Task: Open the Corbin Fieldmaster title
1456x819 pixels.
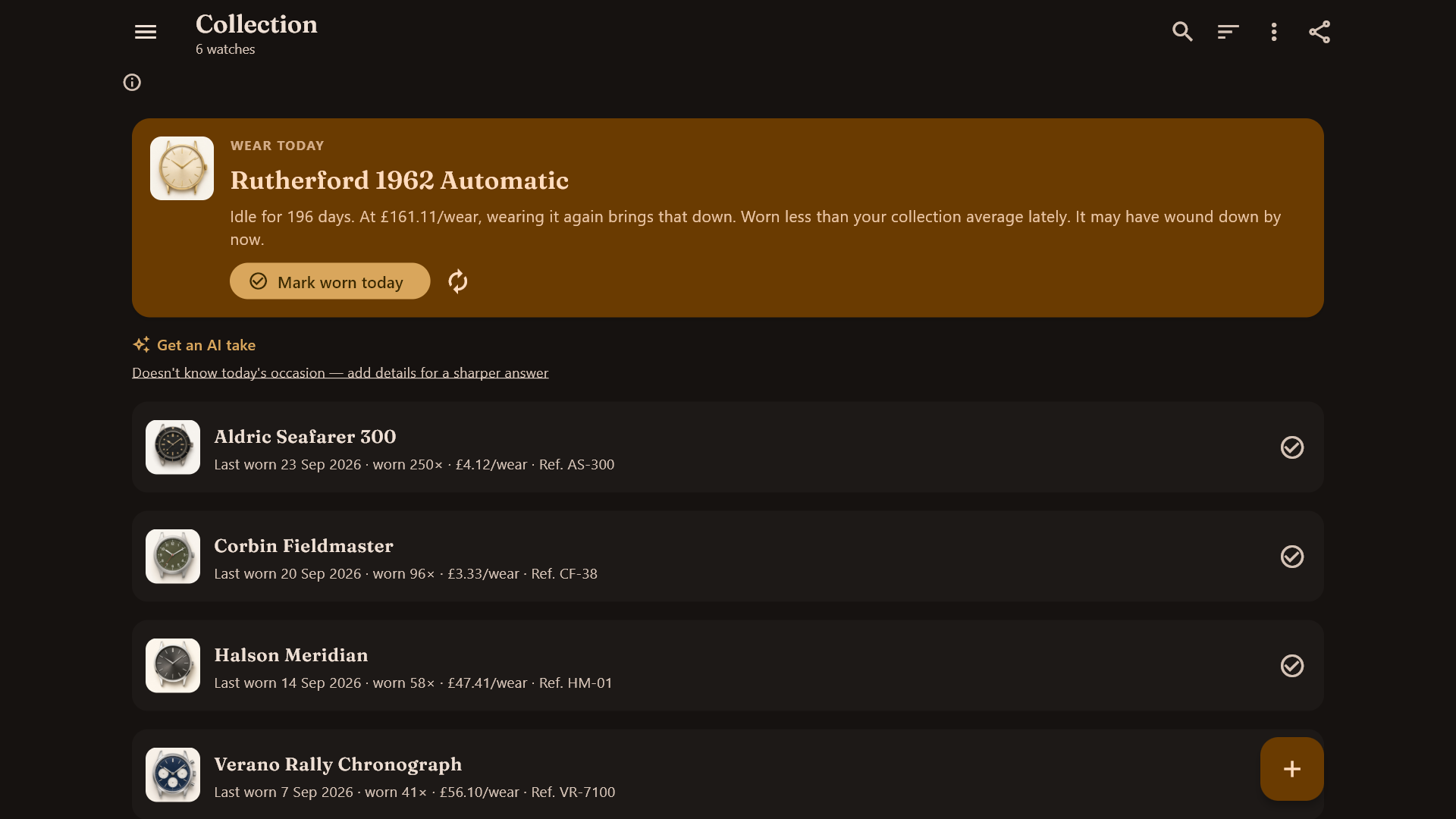Action: pos(303,546)
